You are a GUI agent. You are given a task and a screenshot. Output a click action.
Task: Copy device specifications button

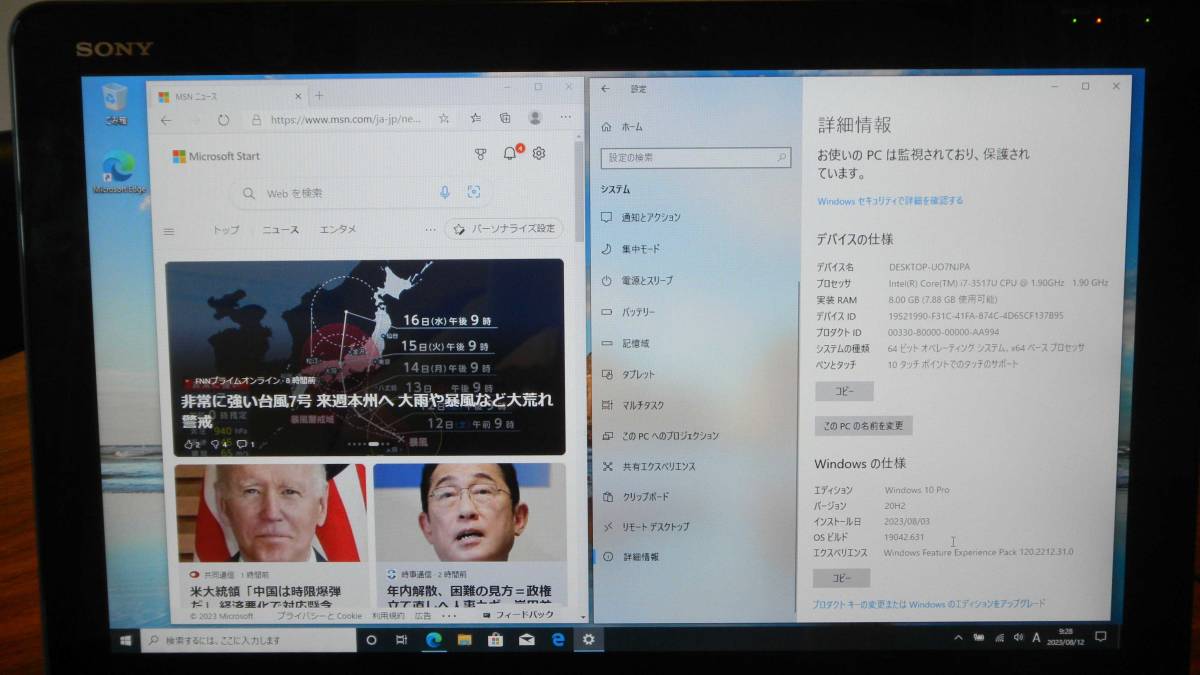pos(845,391)
